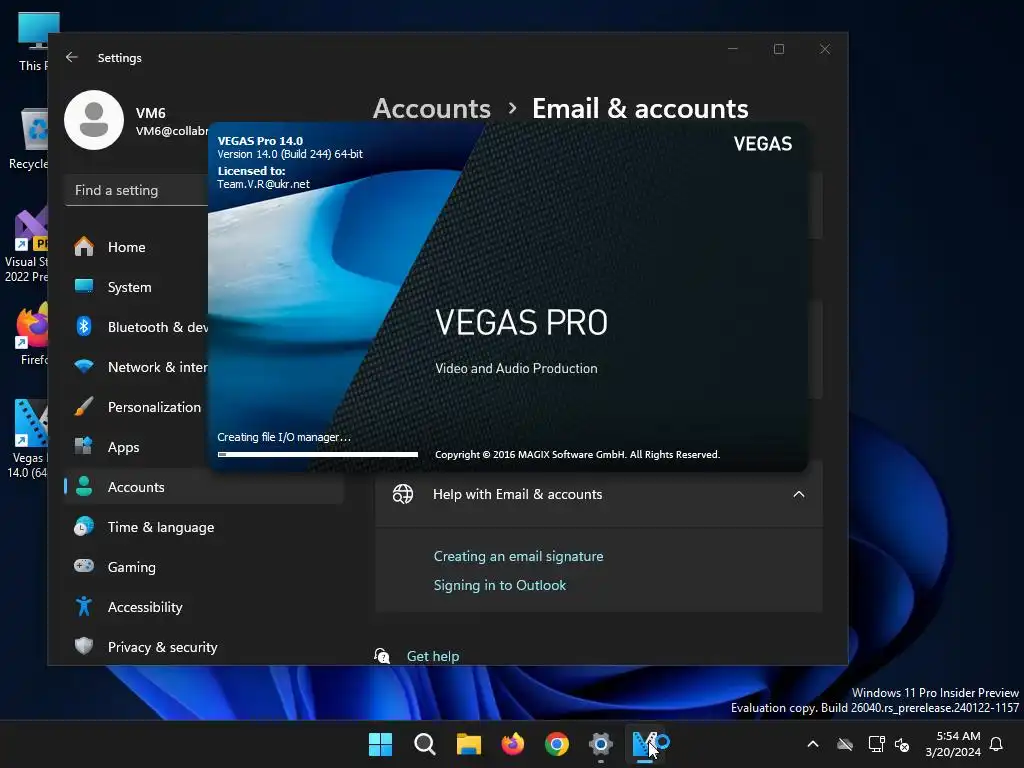
Task: Launch Chrome from the taskbar
Action: (x=556, y=744)
